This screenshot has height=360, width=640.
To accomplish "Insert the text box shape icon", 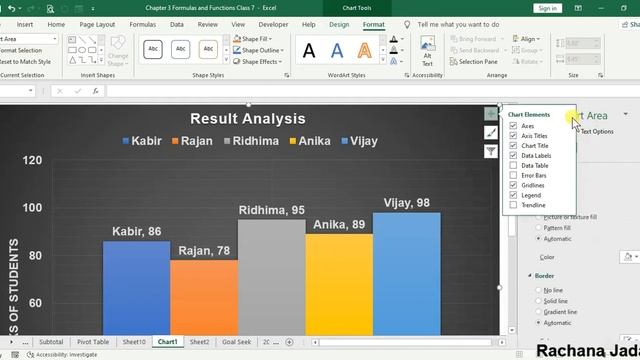I will click(72, 40).
